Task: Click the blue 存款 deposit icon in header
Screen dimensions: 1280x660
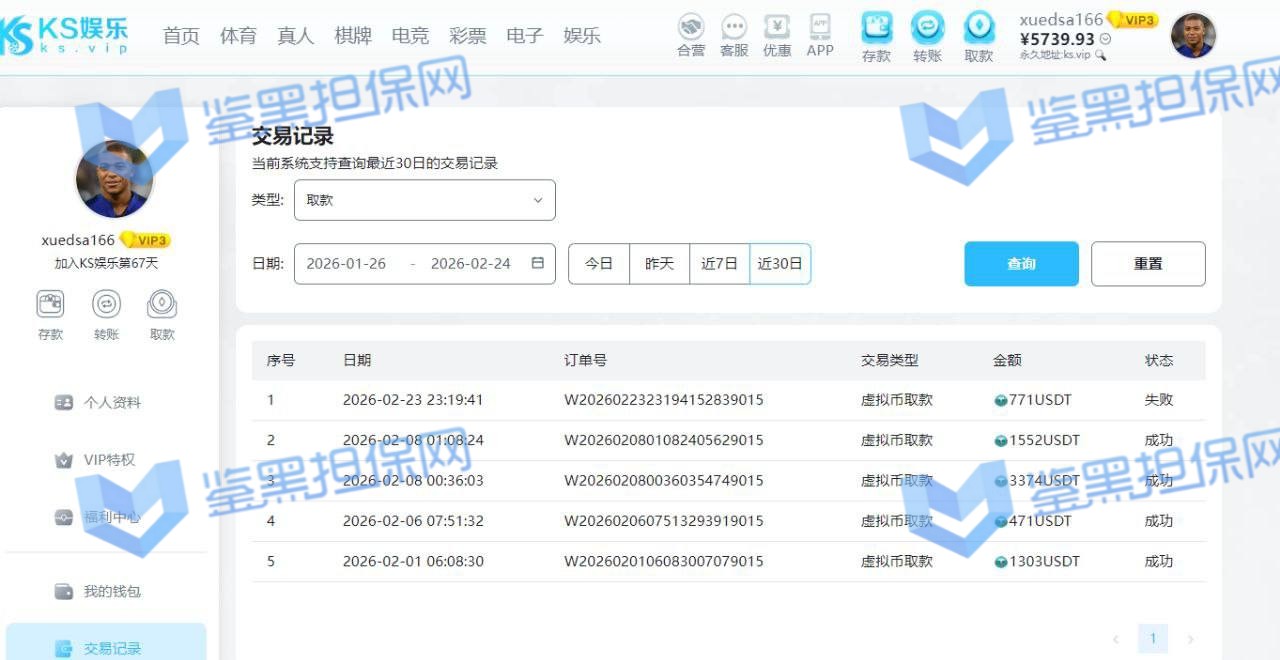Action: (876, 28)
